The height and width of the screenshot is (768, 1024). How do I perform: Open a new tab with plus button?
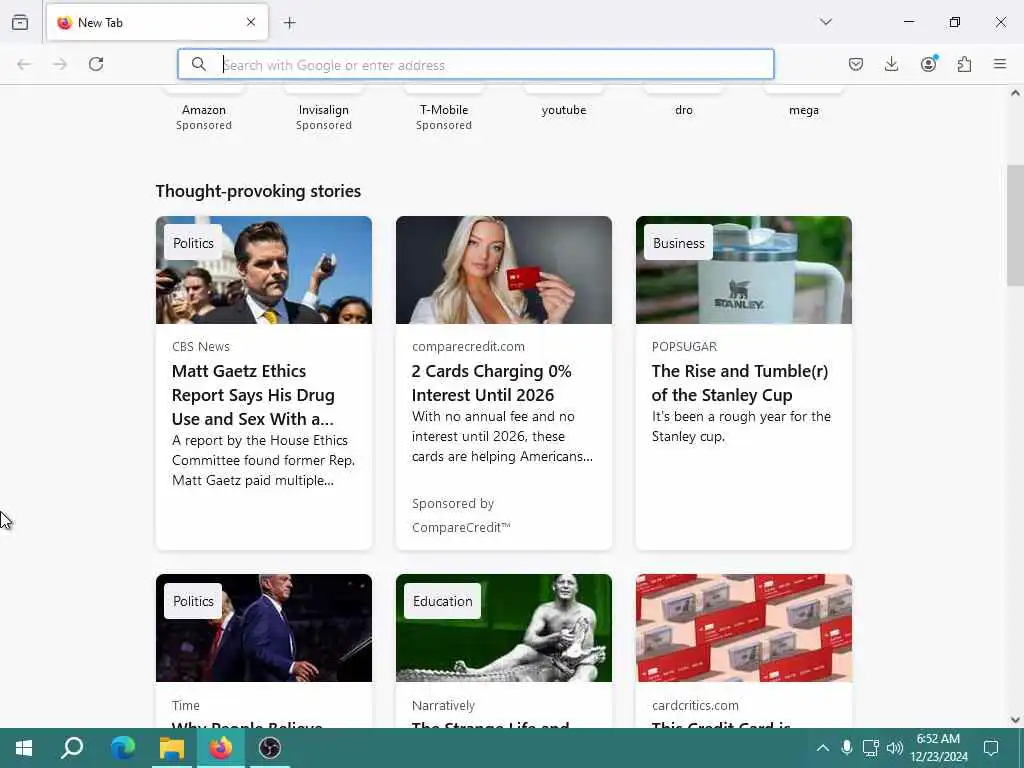[x=290, y=23]
